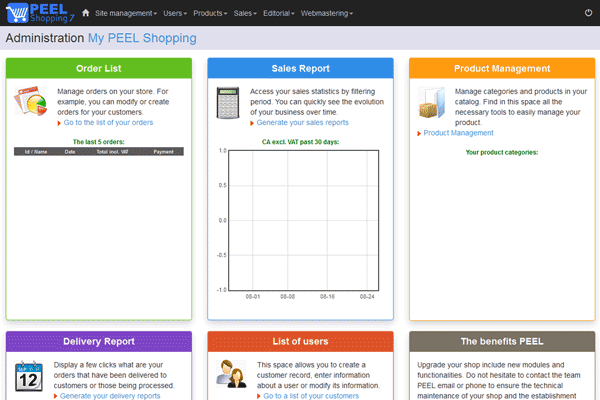Image resolution: width=600 pixels, height=400 pixels.
Task: Click Generate your delivery reports link
Action: 110,396
